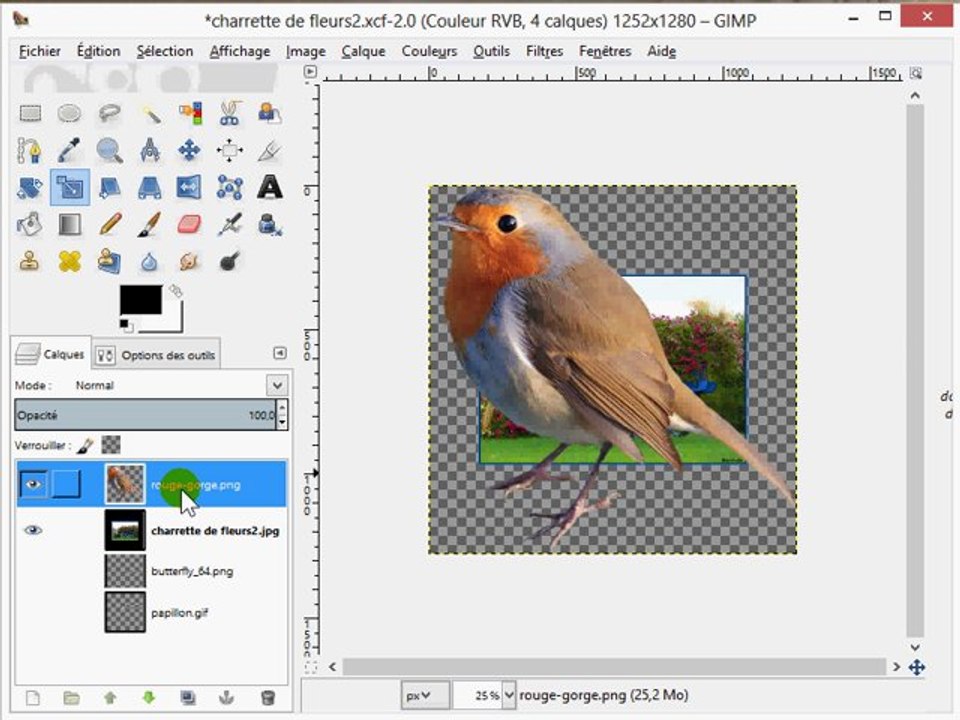Select the Ellipse Select tool

(69, 113)
